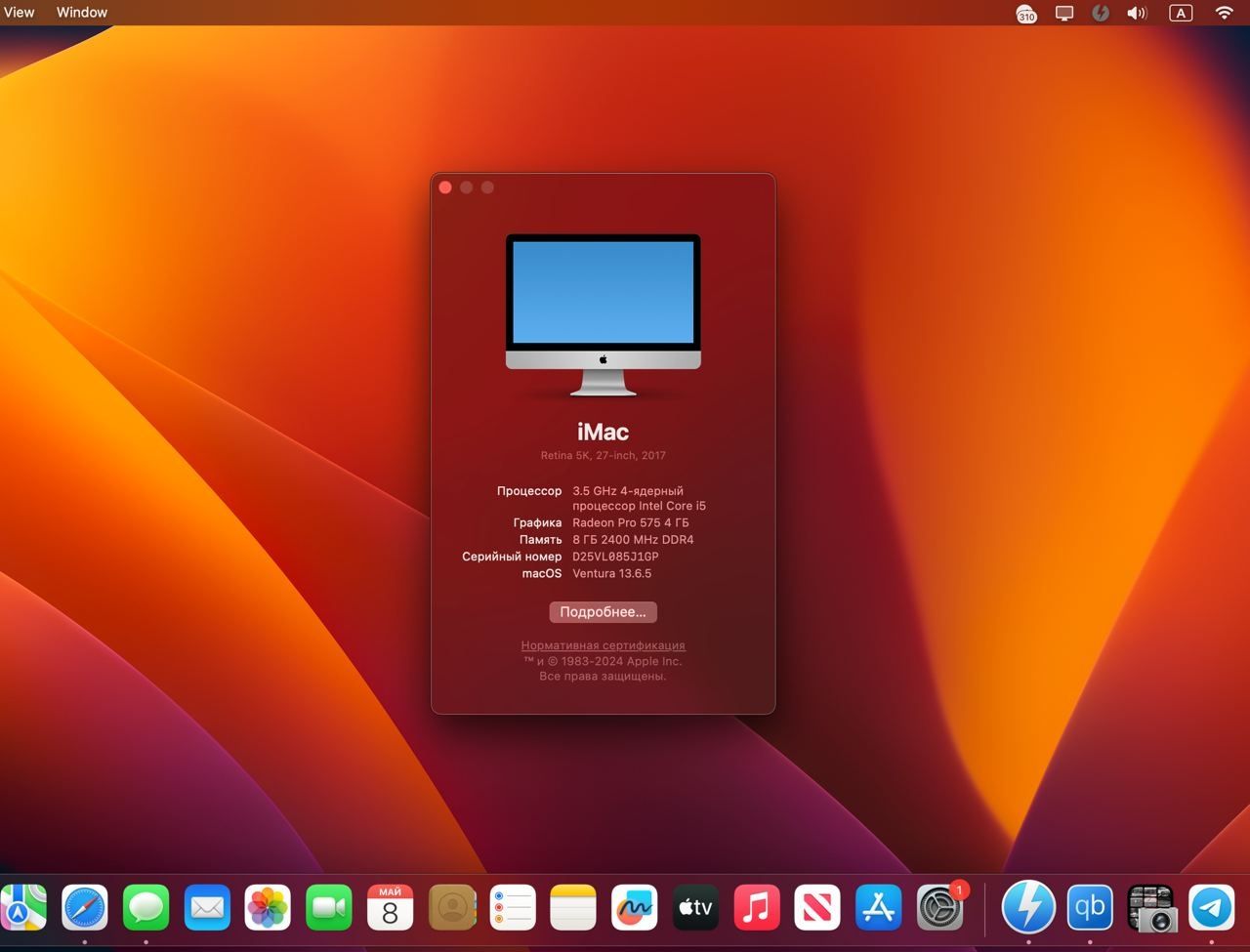
Task: Open the Messages app in Dock
Action: [x=146, y=908]
